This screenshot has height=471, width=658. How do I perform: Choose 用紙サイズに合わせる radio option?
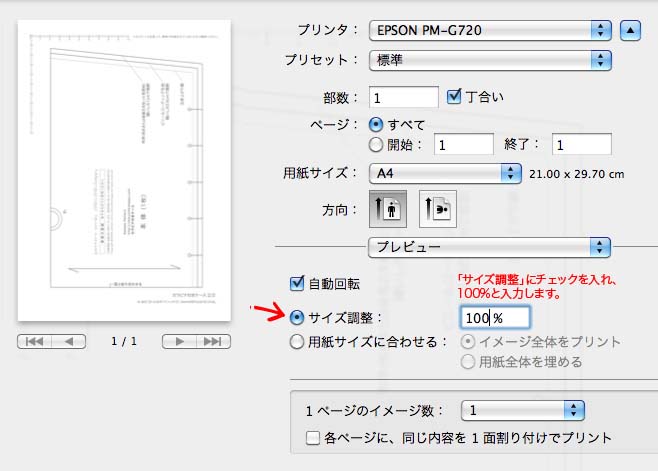pos(296,342)
